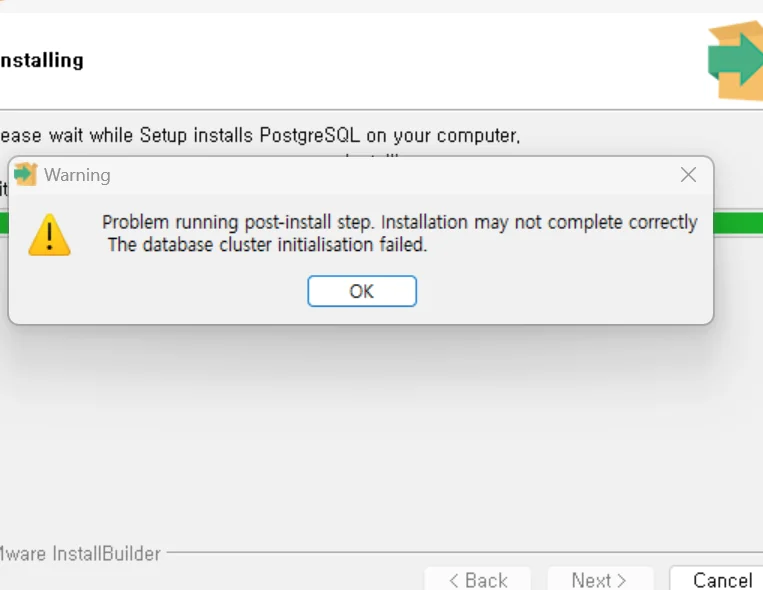Click the disabled Next button
Screen dimensions: 763x590
[600, 579]
